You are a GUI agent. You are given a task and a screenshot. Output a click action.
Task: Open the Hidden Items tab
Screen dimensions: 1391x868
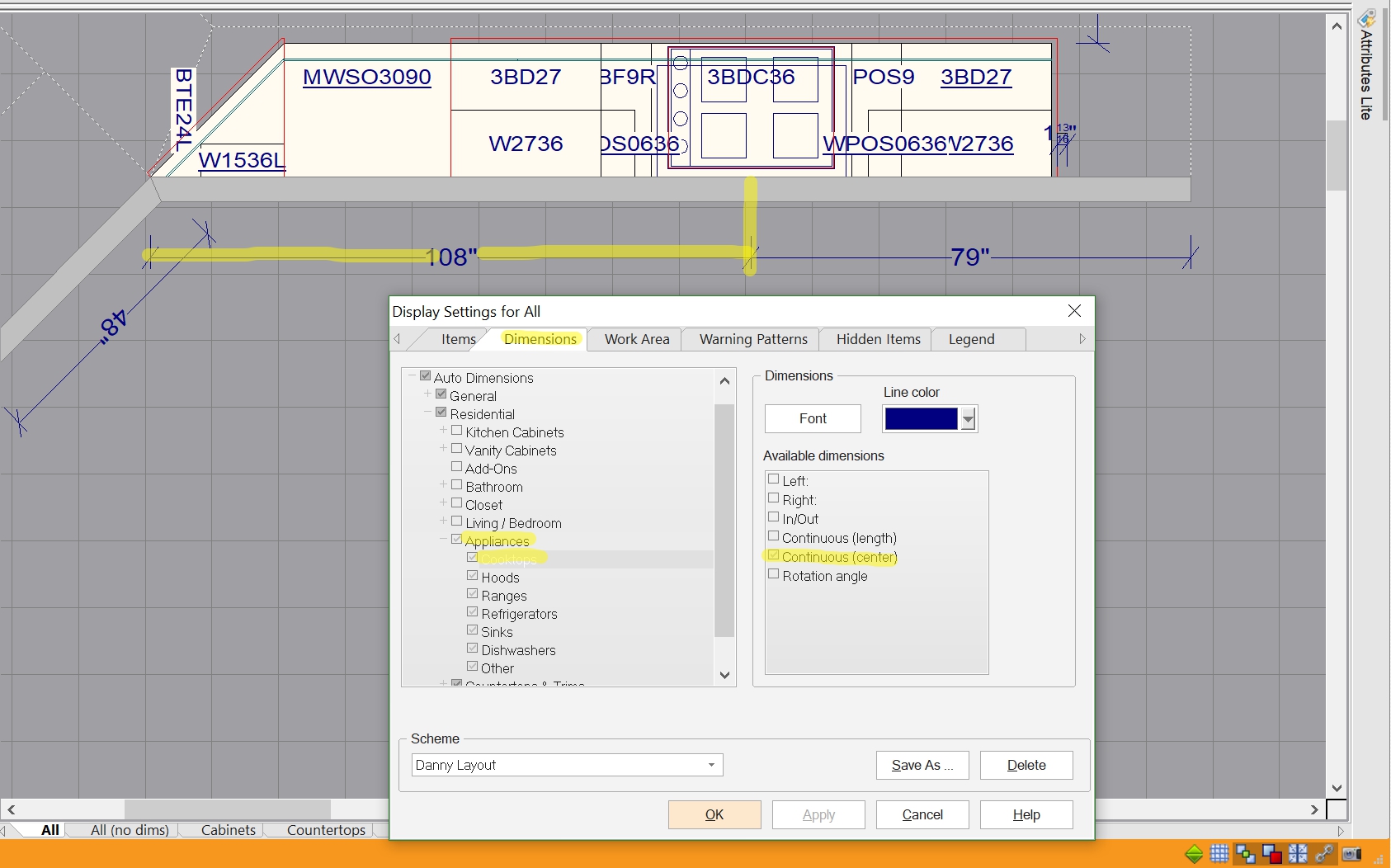pyautogui.click(x=878, y=339)
